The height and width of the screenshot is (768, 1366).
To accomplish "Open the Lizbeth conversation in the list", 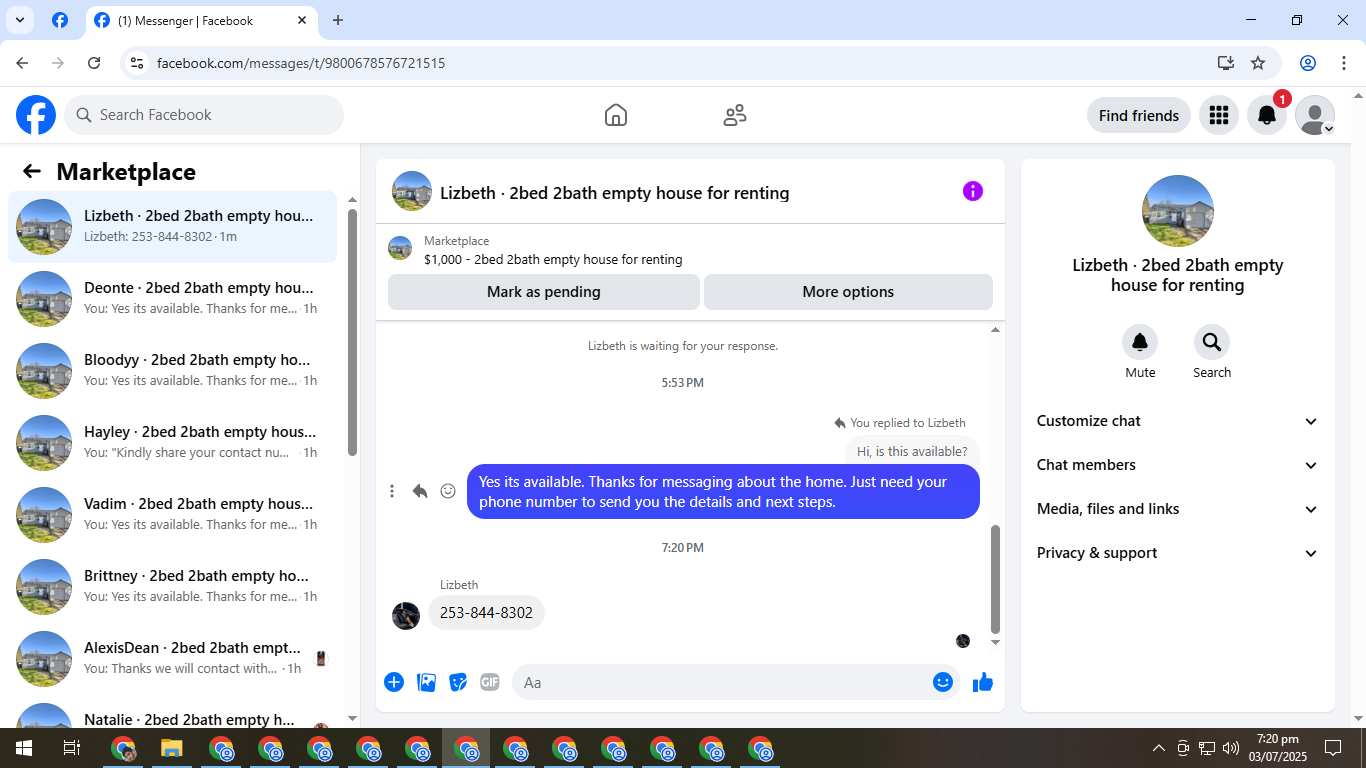I will 172,227.
